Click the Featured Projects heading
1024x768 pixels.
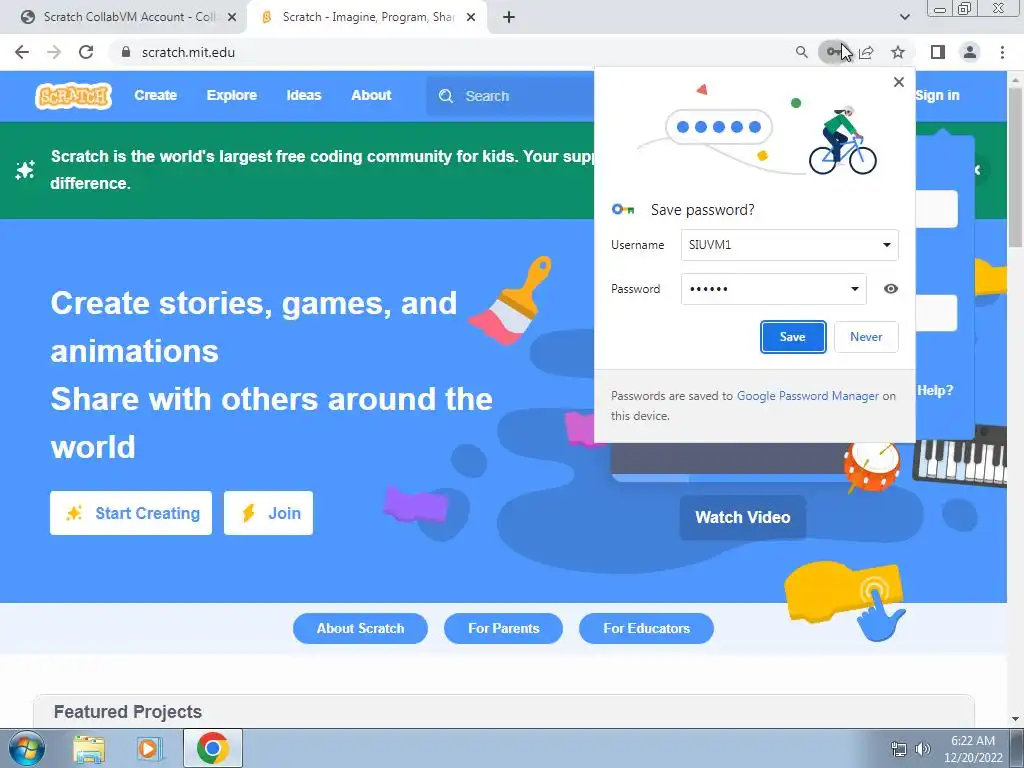click(128, 712)
